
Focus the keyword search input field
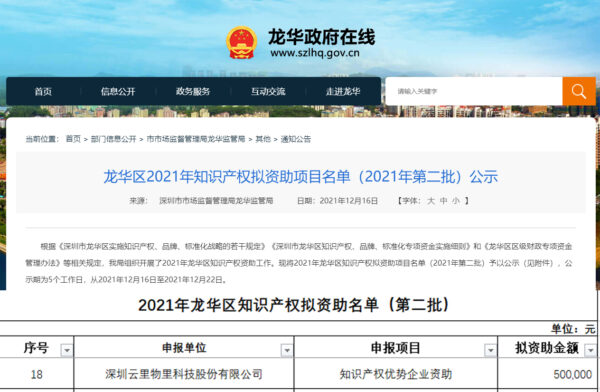pos(474,91)
